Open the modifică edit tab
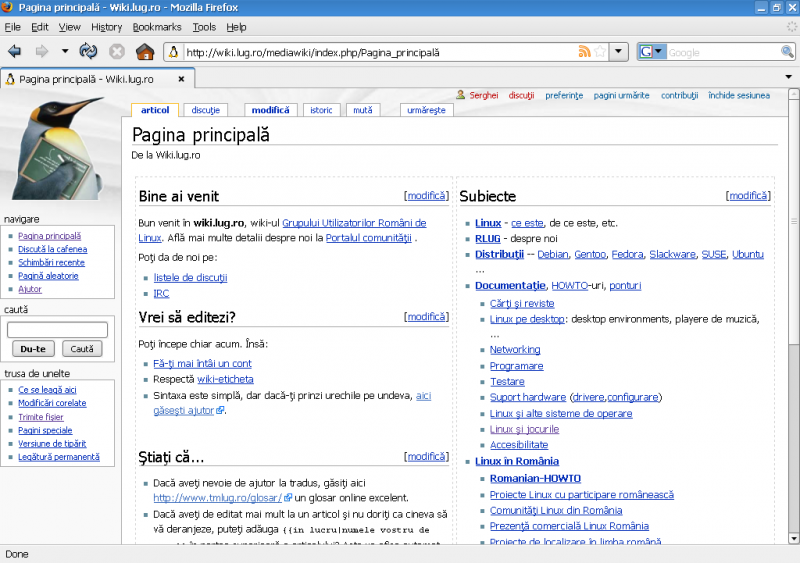Image resolution: width=800 pixels, height=563 pixels. 270,110
